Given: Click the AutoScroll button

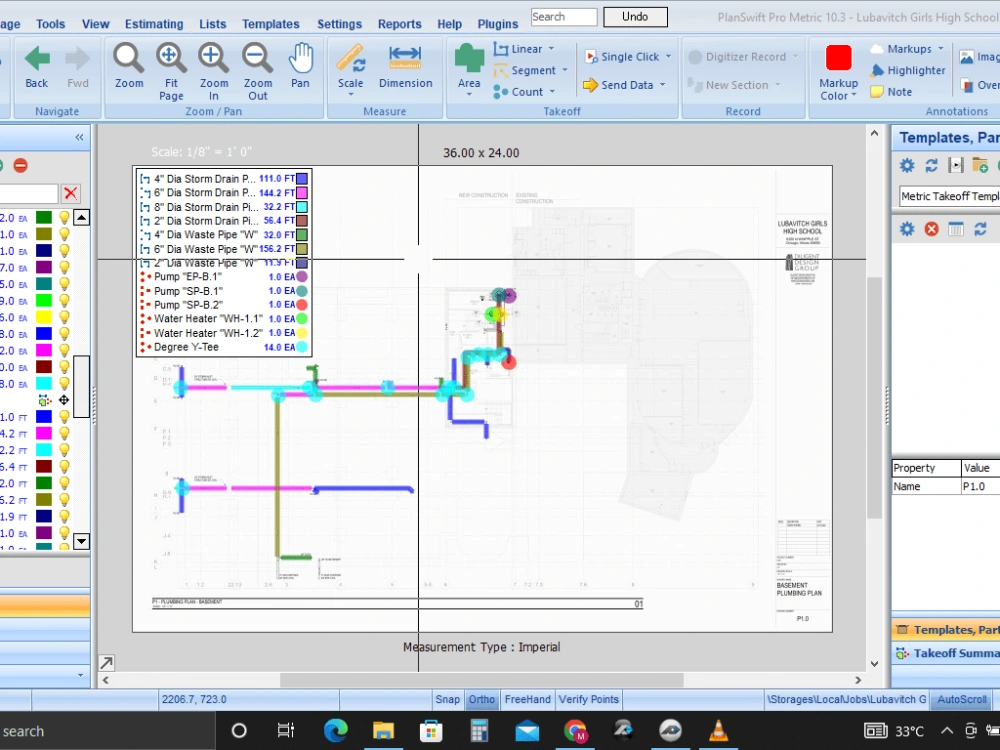Looking at the screenshot, I should pyautogui.click(x=961, y=700).
